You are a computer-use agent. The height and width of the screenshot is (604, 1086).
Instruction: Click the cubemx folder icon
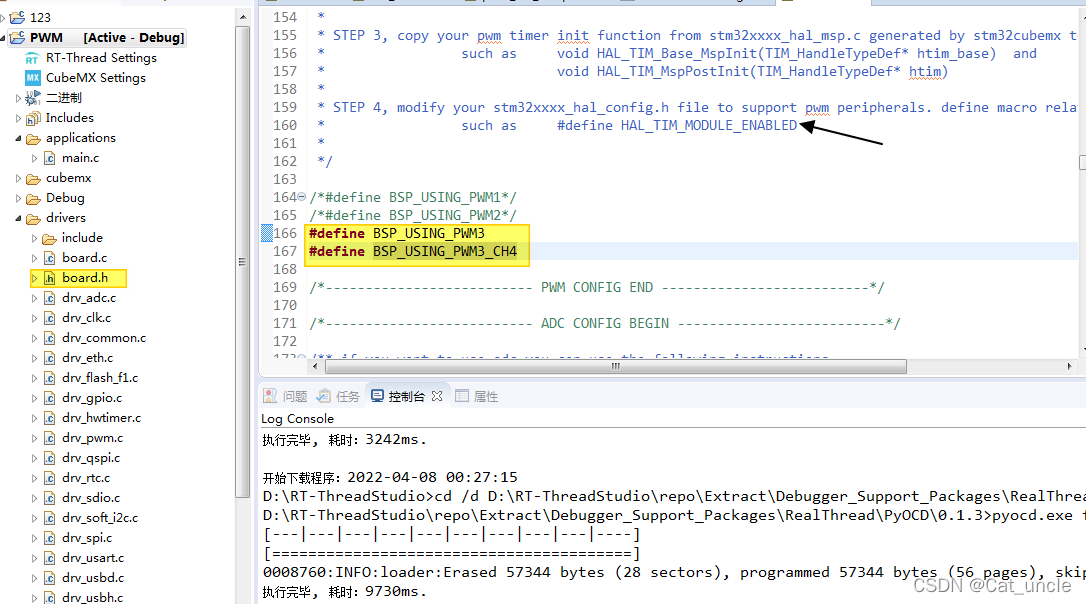33,179
